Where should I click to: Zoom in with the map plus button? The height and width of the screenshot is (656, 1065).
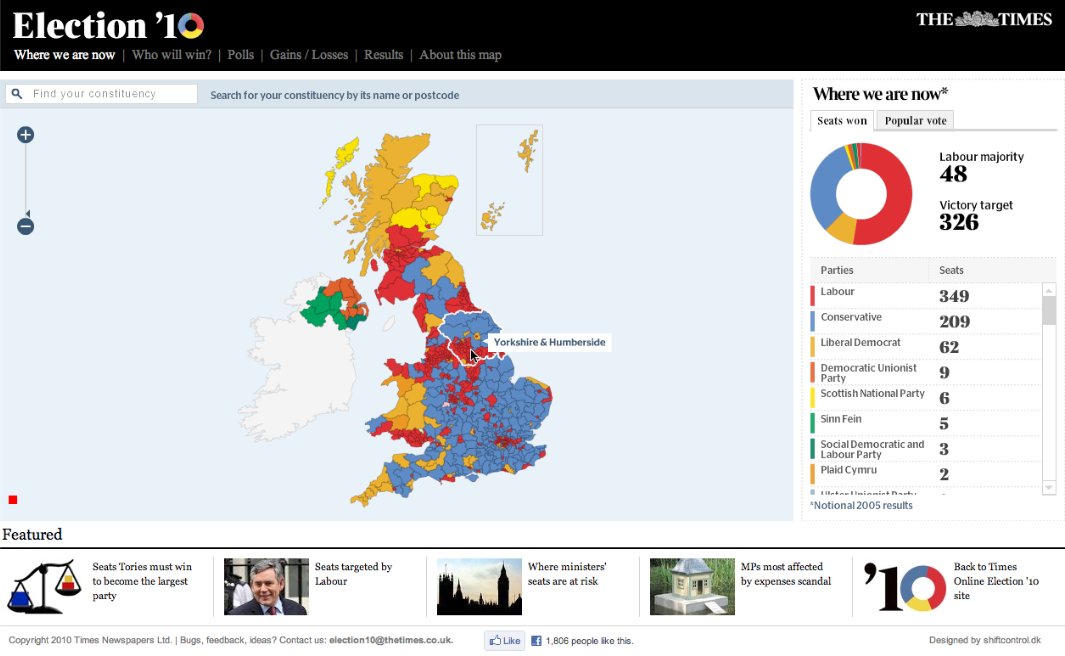coord(25,134)
